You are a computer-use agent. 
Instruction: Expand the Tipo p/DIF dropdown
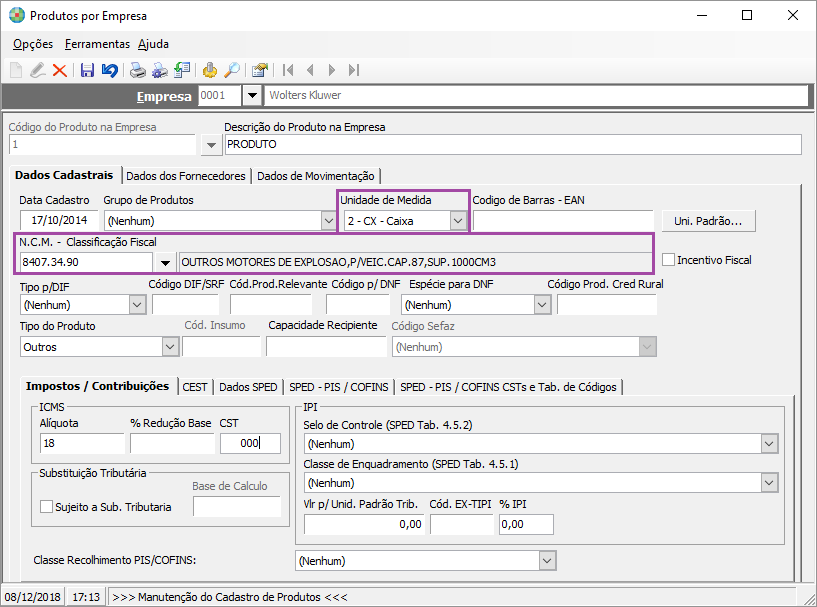coord(137,305)
